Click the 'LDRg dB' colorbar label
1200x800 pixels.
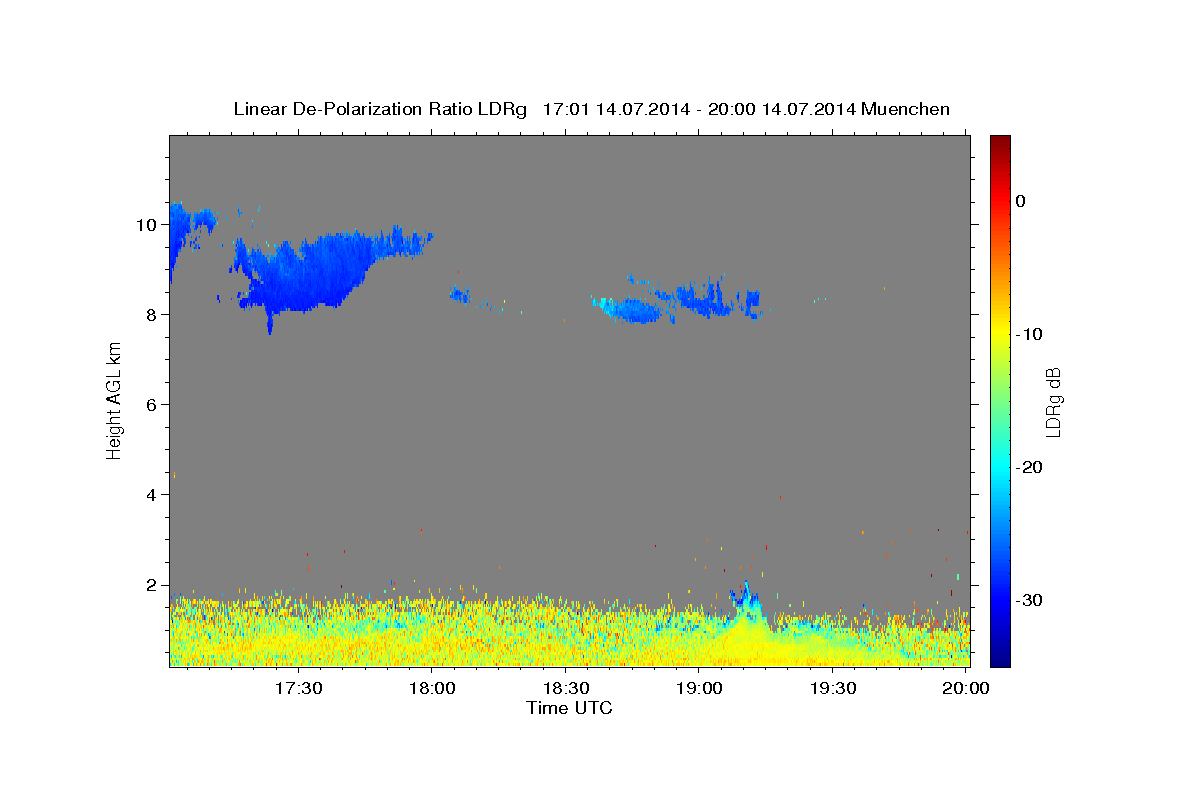click(x=1053, y=402)
